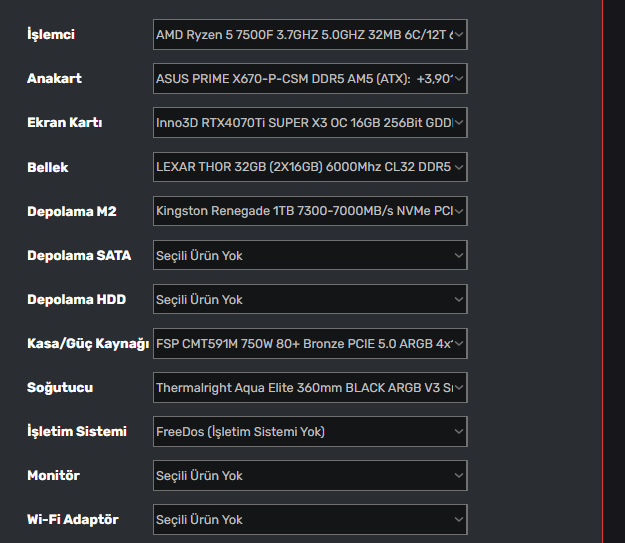Open the Wi-Fi Adaptör dropdown
The image size is (625, 543).
(x=309, y=519)
